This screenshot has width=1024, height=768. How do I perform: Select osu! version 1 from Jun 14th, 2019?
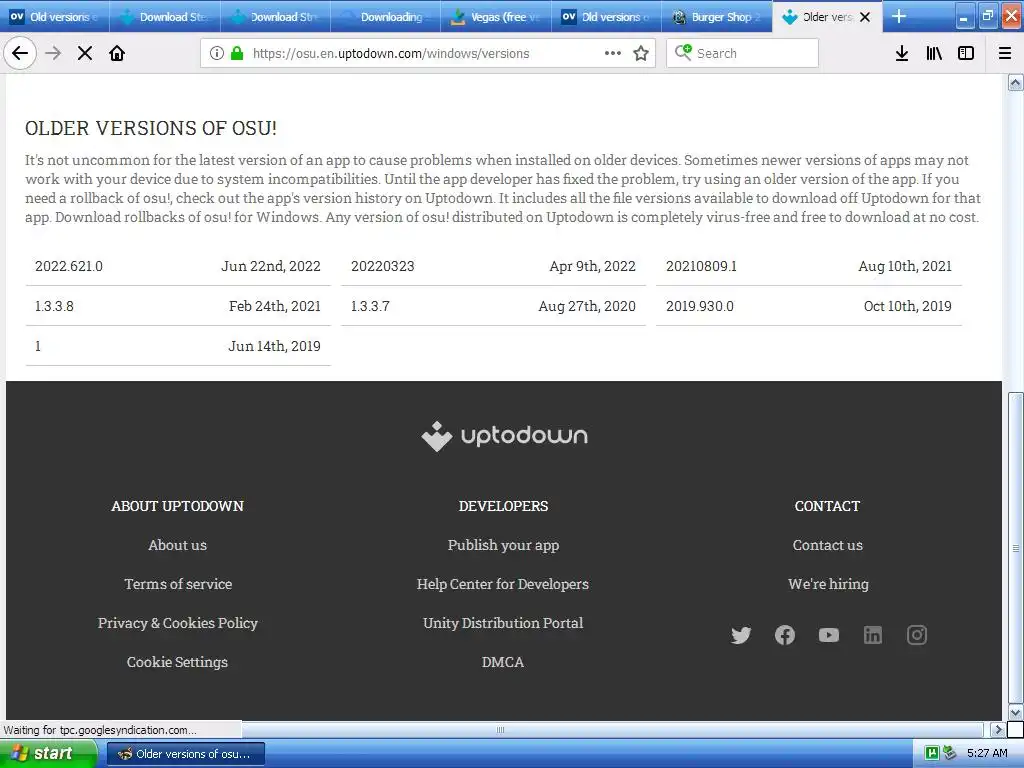178,346
